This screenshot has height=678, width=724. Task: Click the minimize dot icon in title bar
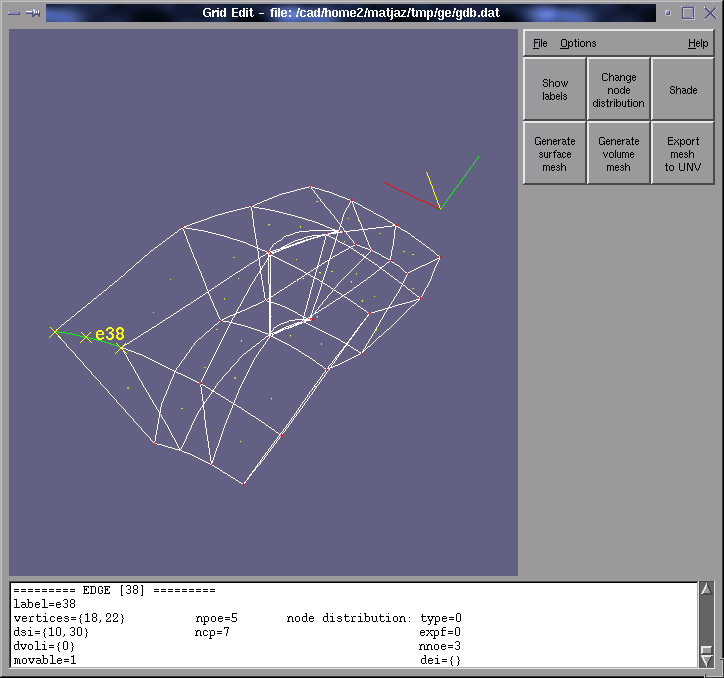tap(667, 13)
